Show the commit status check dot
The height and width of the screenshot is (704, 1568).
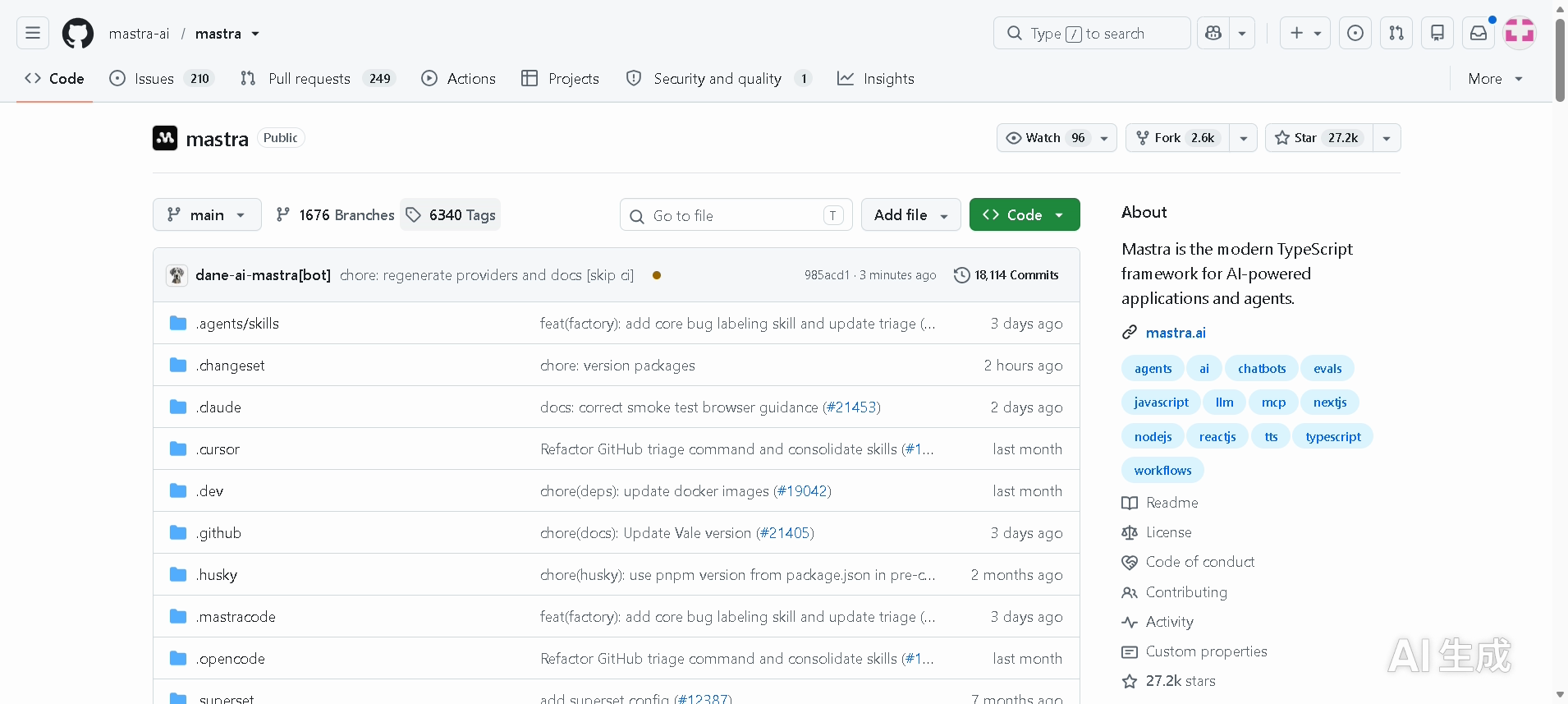coord(657,275)
